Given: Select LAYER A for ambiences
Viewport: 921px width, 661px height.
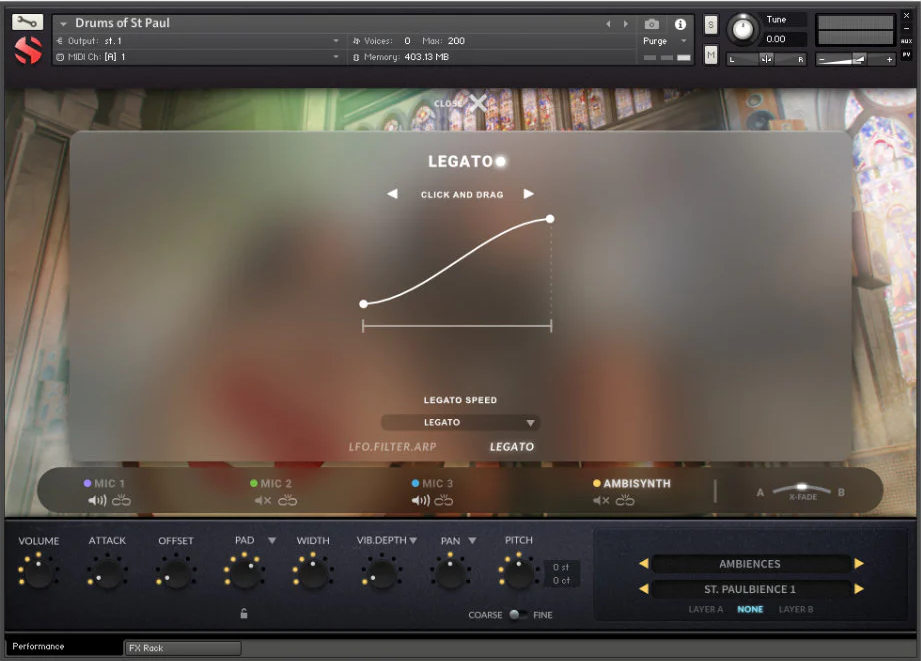Looking at the screenshot, I should (x=706, y=609).
